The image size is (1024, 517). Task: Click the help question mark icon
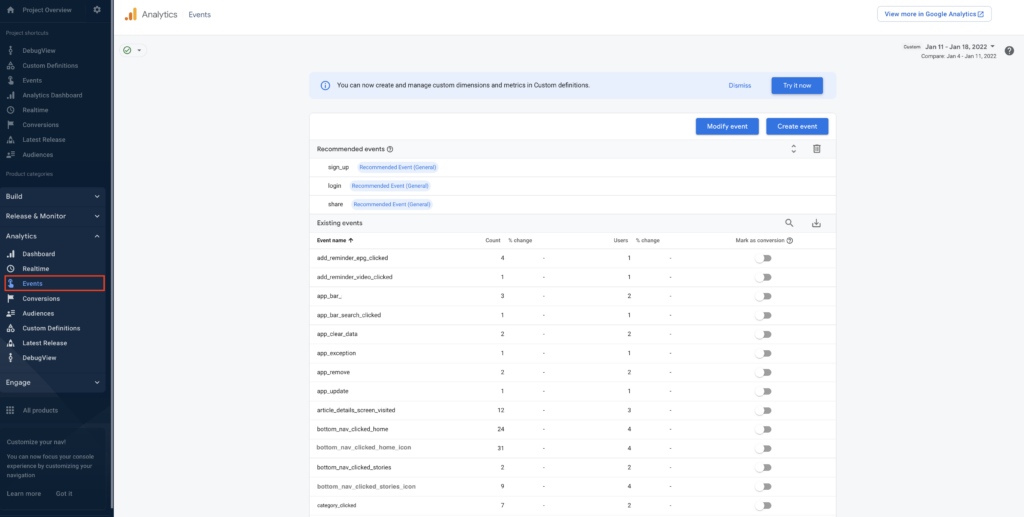(1009, 51)
